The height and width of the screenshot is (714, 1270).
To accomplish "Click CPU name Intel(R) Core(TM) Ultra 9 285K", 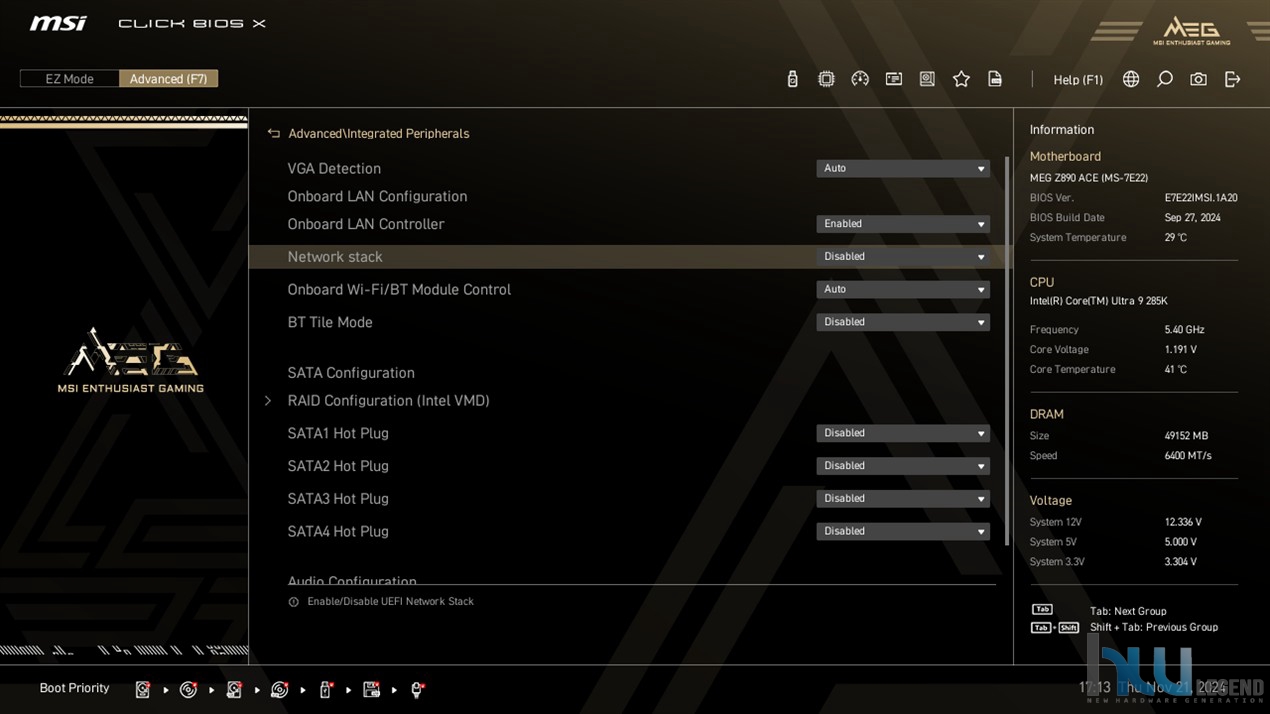I will pos(1098,301).
